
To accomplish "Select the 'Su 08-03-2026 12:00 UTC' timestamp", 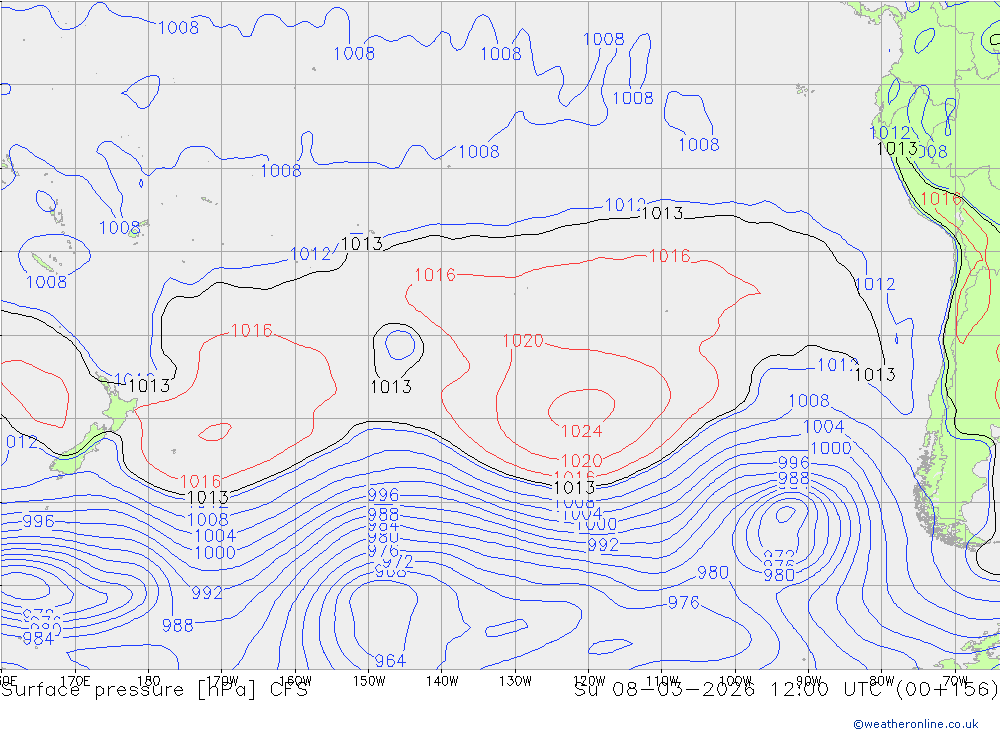I will pos(732,690).
